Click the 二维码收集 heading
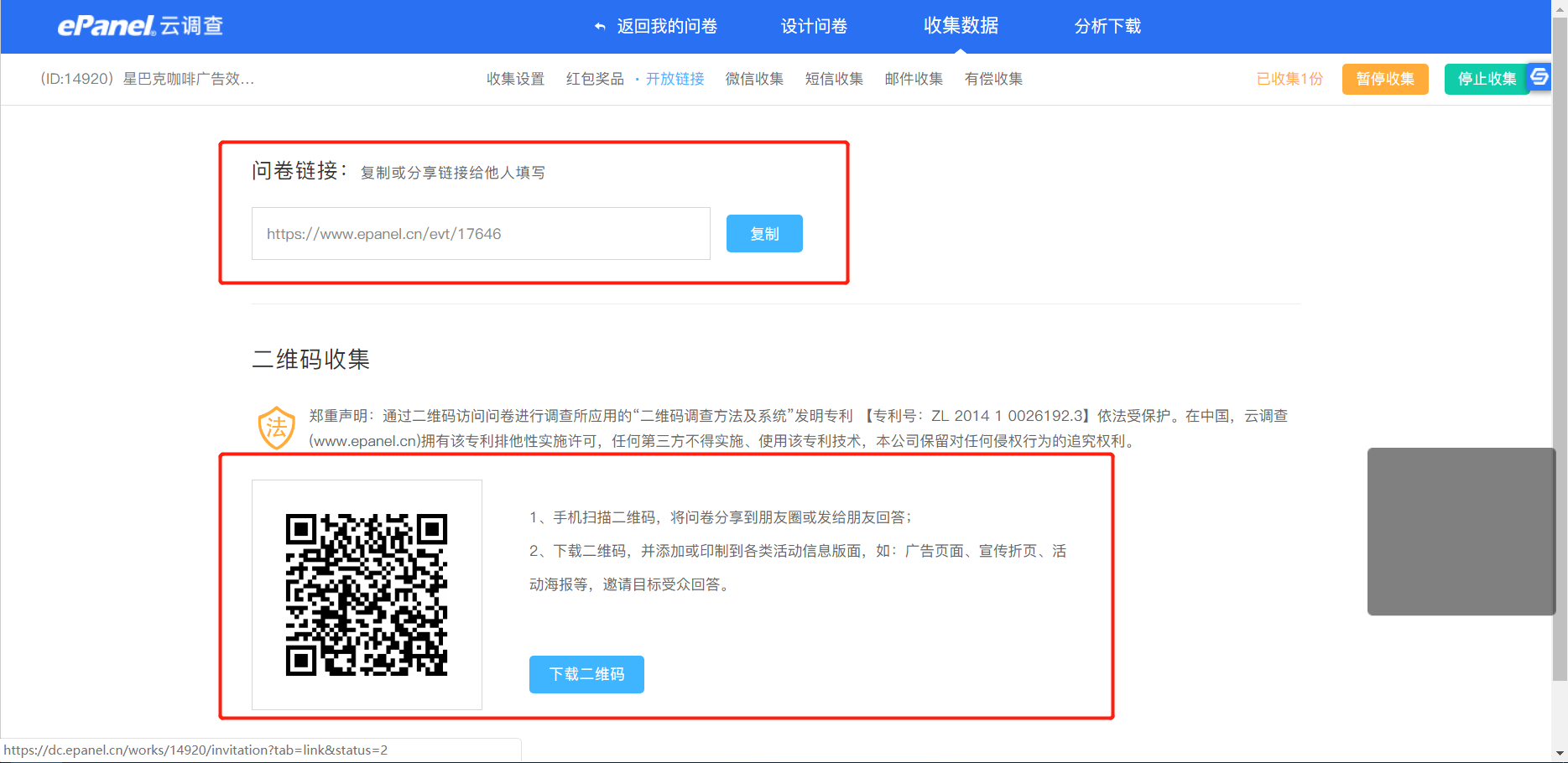Viewport: 1568px width, 763px height. click(311, 360)
